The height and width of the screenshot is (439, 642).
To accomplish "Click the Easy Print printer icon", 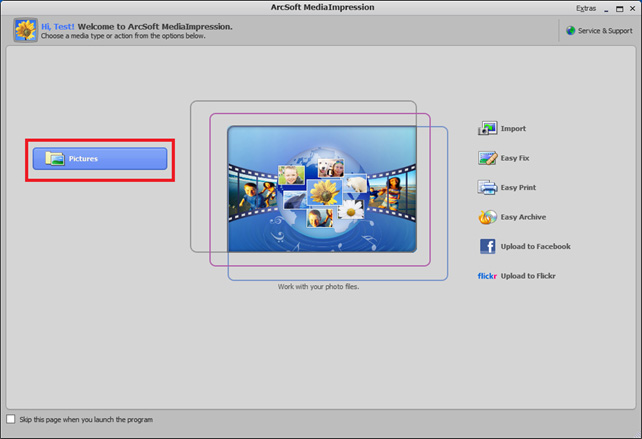I will click(x=487, y=188).
